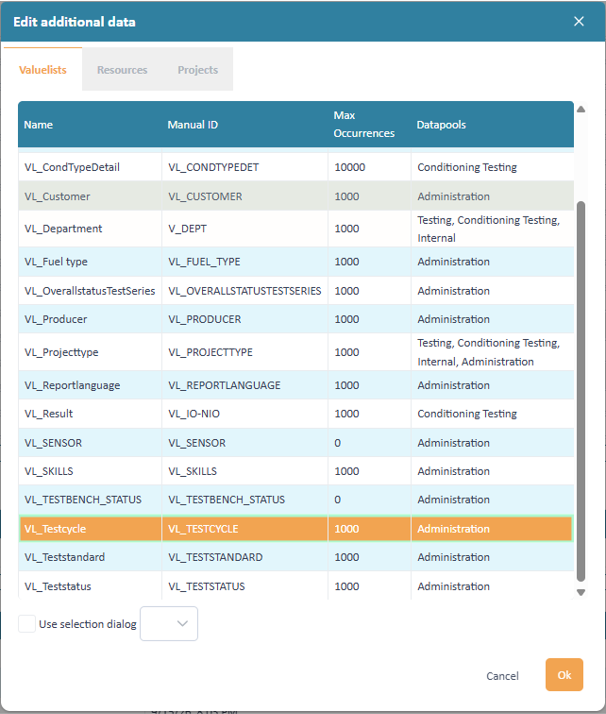This screenshot has width=606, height=714.
Task: Click the VL_PROJECTTYPE manual ID cell
Action: pos(245,352)
